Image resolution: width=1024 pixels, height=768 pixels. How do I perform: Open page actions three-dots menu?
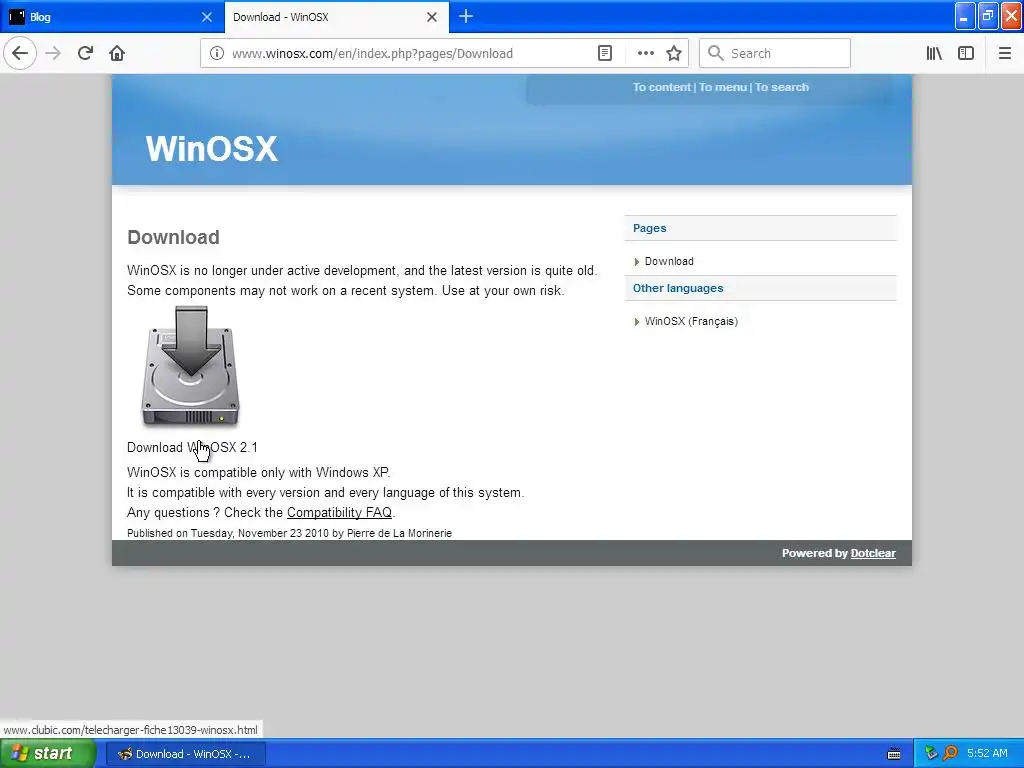[x=645, y=53]
